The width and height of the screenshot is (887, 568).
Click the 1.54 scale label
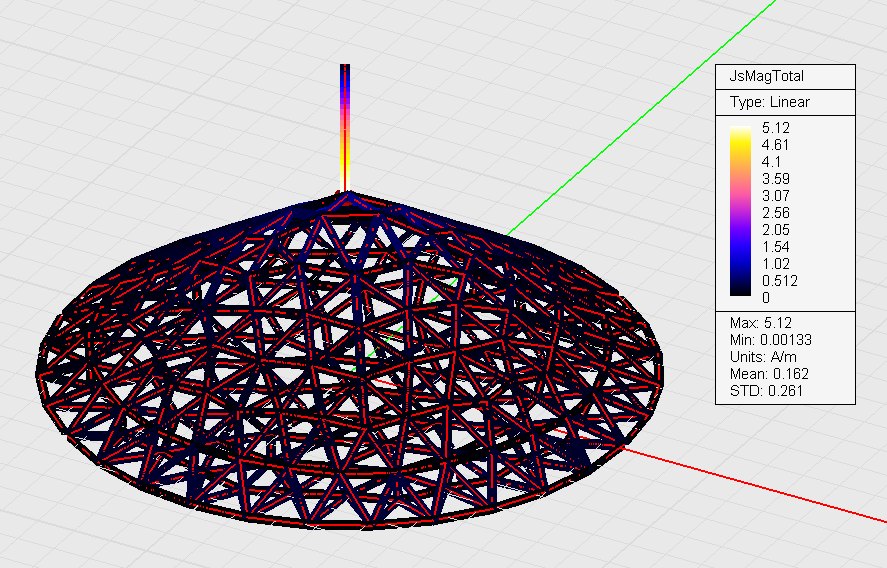point(776,247)
